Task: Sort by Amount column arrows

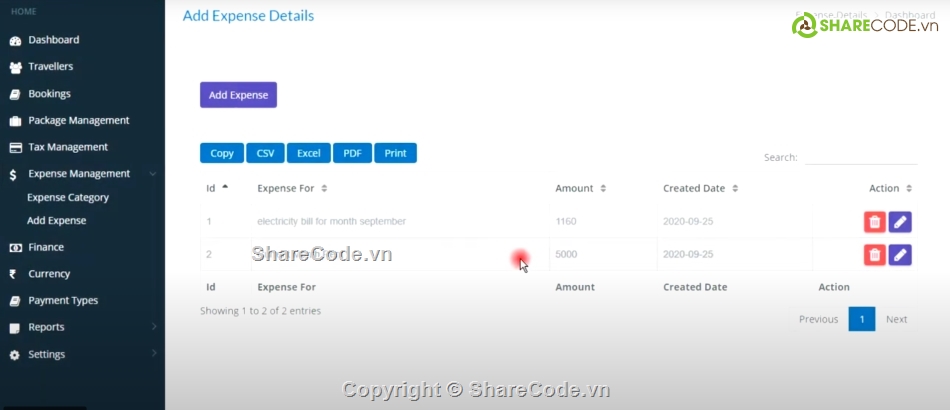Action: (603, 188)
